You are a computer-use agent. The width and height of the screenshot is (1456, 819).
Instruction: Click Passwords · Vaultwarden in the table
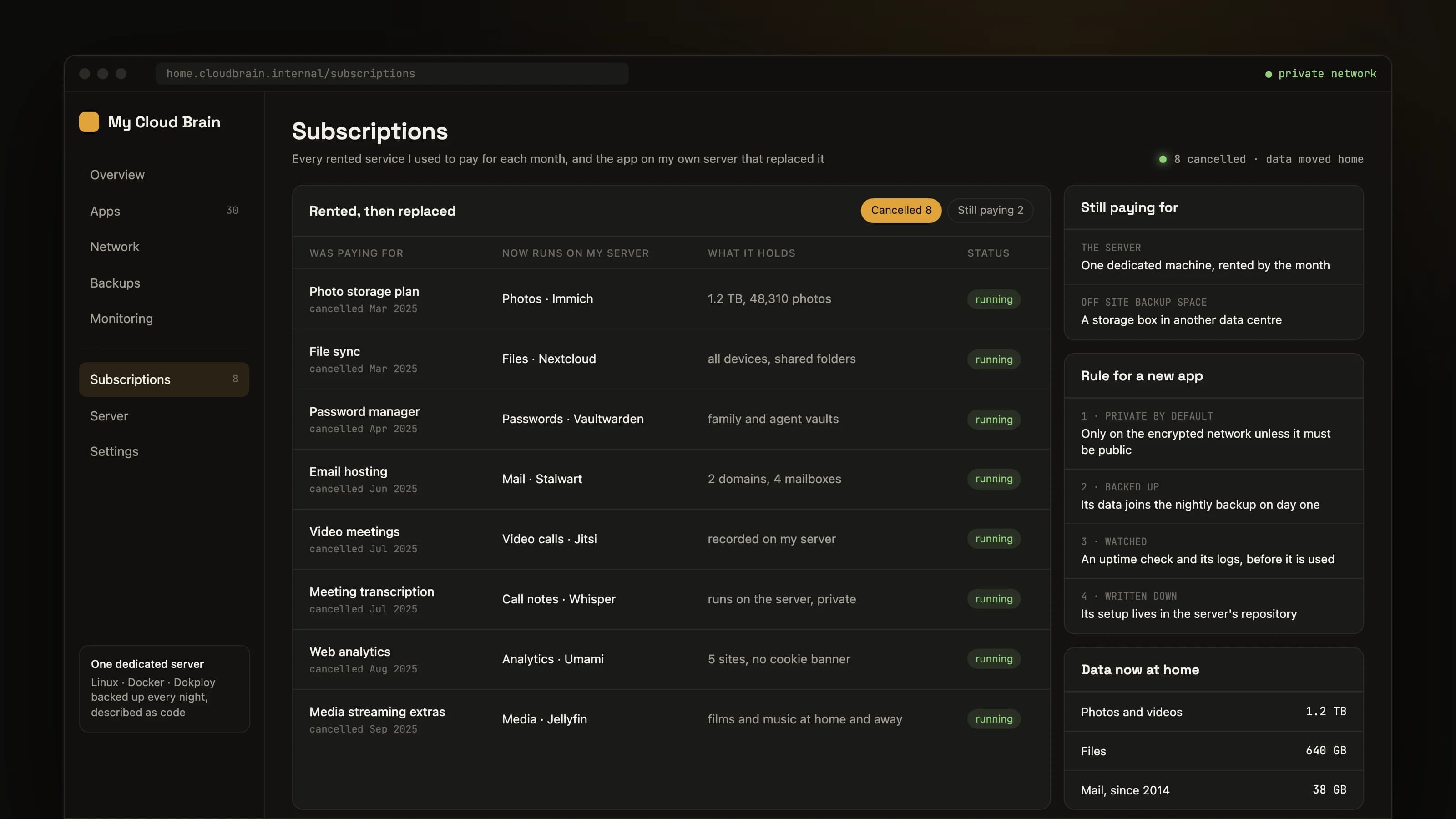coord(572,419)
